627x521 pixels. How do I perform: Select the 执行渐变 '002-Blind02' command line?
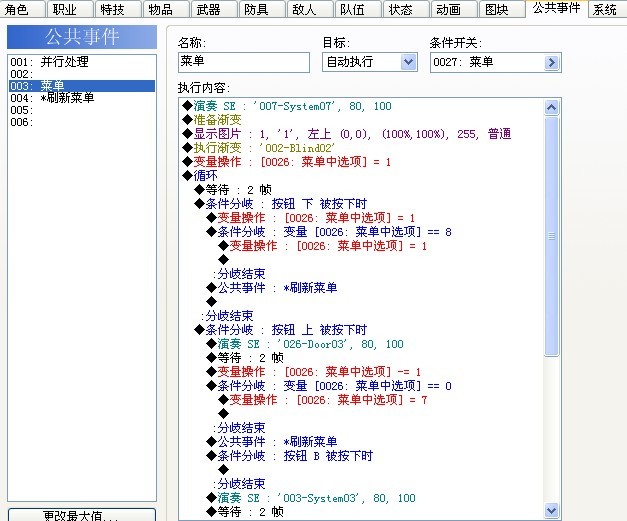click(x=259, y=148)
